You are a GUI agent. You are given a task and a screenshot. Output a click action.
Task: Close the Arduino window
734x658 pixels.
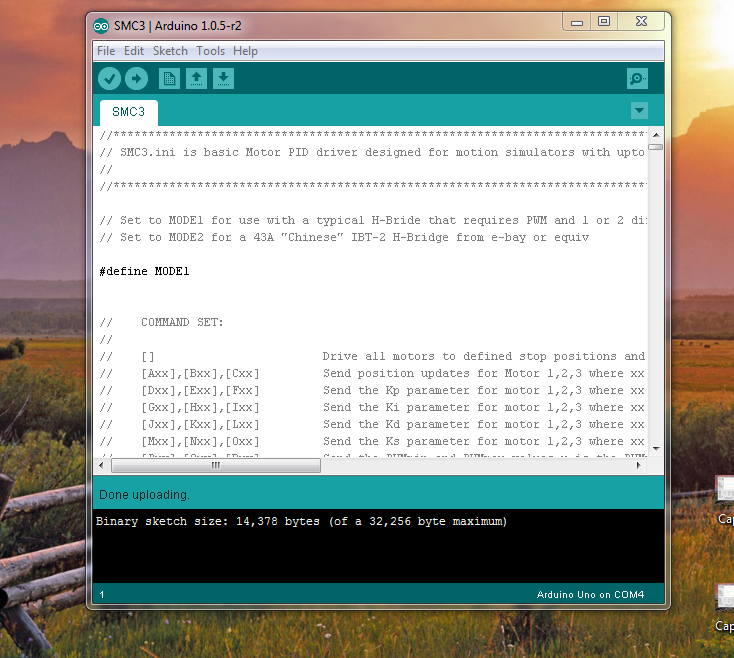coord(641,22)
